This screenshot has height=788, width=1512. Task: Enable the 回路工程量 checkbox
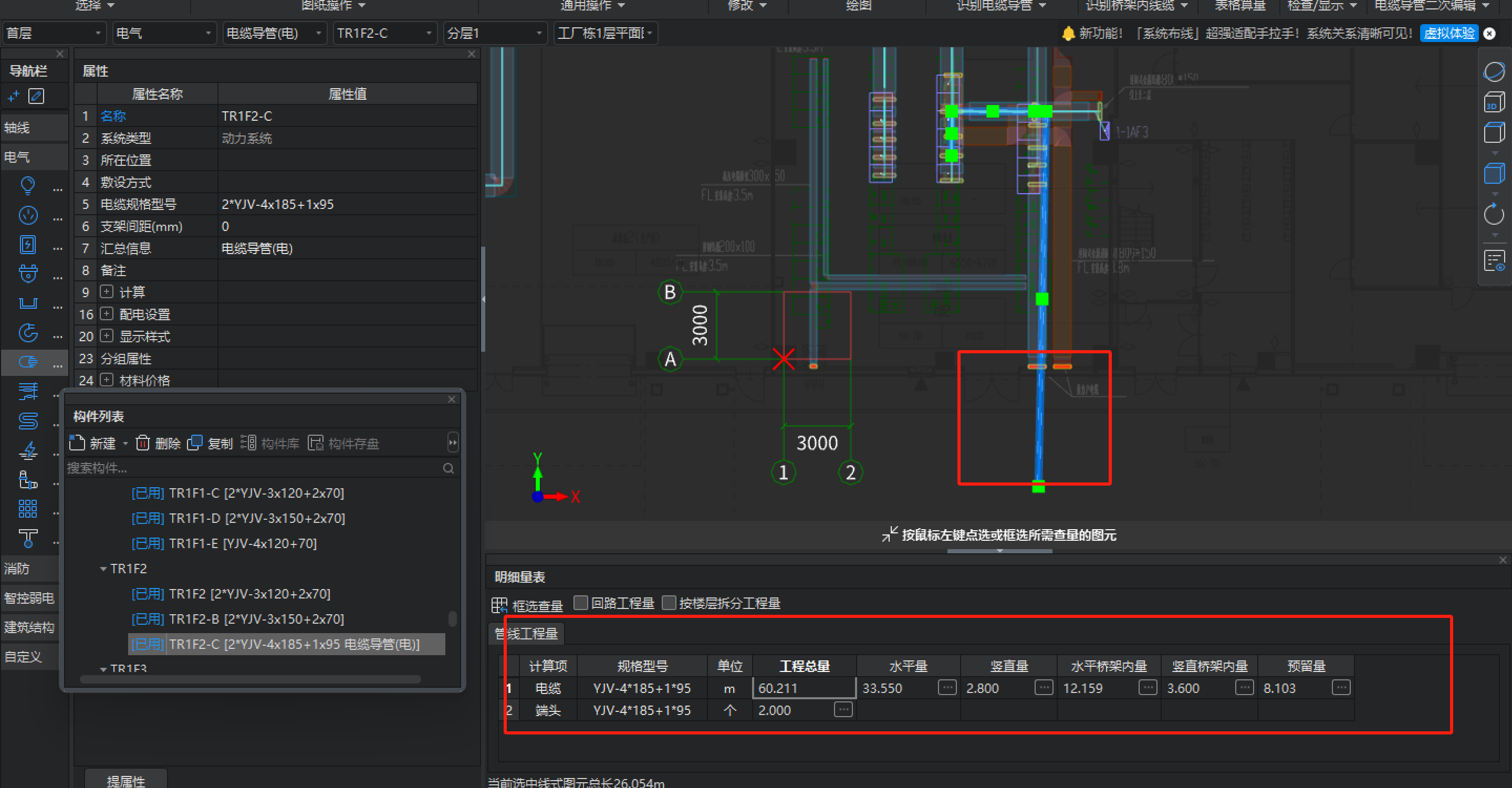tap(580, 603)
